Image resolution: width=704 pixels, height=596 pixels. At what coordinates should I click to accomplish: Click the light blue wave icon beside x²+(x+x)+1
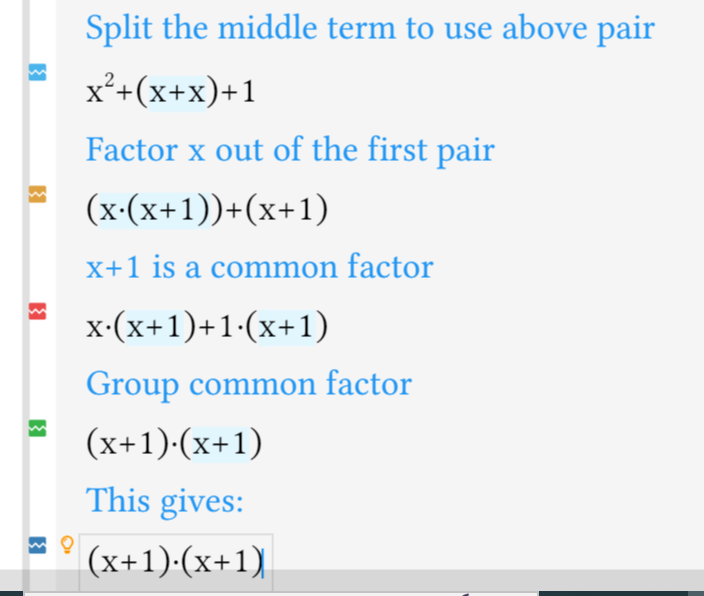pos(37,72)
